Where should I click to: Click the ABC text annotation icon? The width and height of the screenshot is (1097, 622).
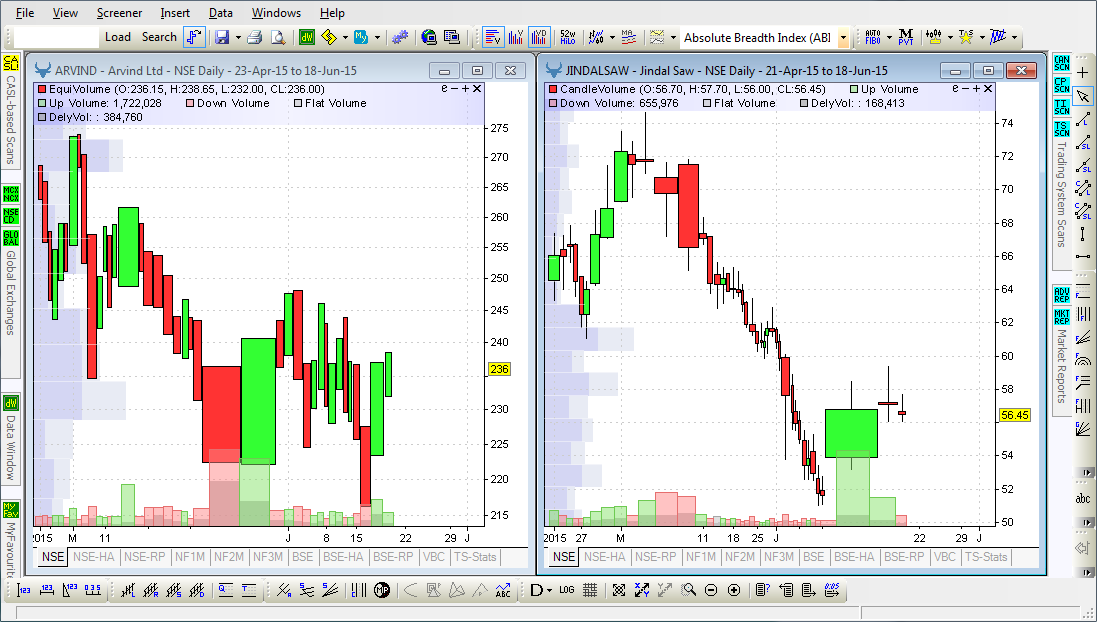pos(503,590)
